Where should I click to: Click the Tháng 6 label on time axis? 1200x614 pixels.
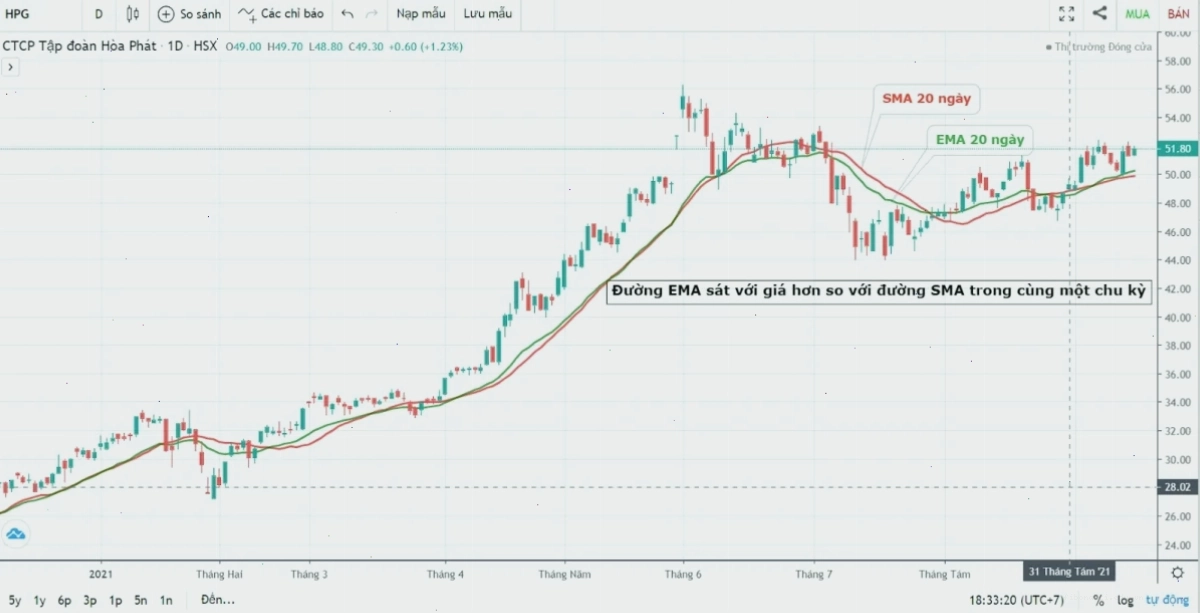pyautogui.click(x=684, y=574)
